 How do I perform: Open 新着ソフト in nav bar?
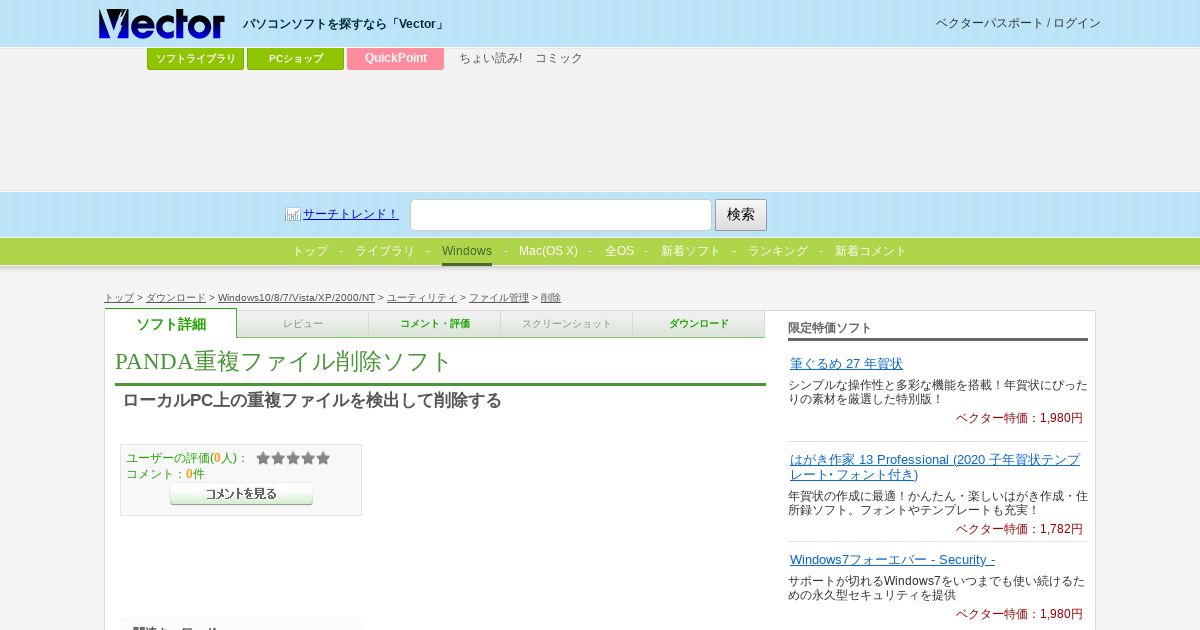point(691,251)
